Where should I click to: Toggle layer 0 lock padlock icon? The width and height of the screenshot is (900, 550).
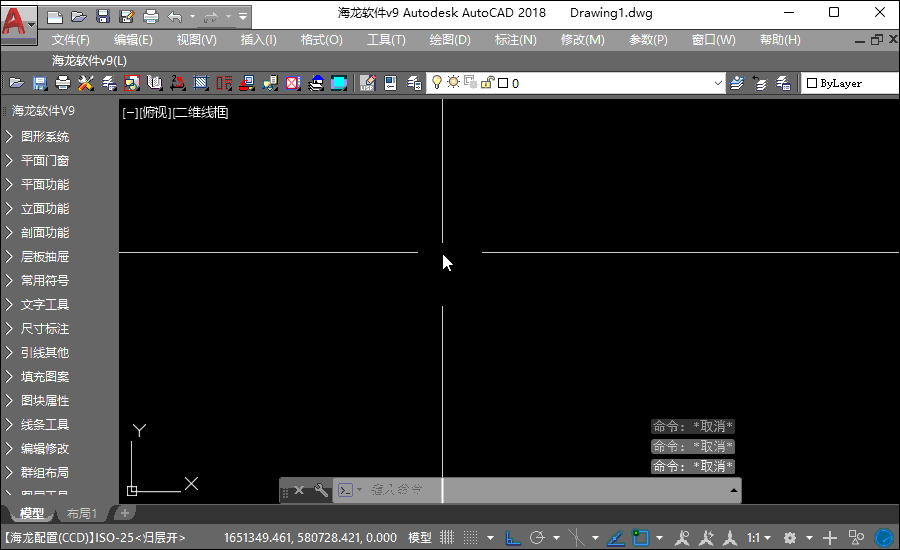[x=487, y=83]
